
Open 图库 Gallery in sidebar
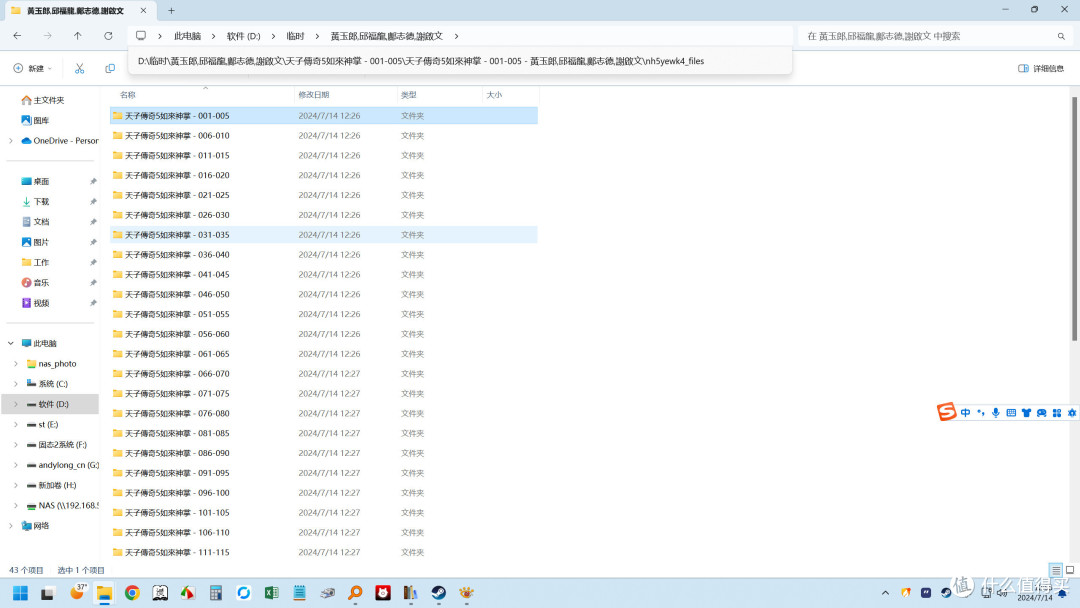pyautogui.click(x=35, y=120)
